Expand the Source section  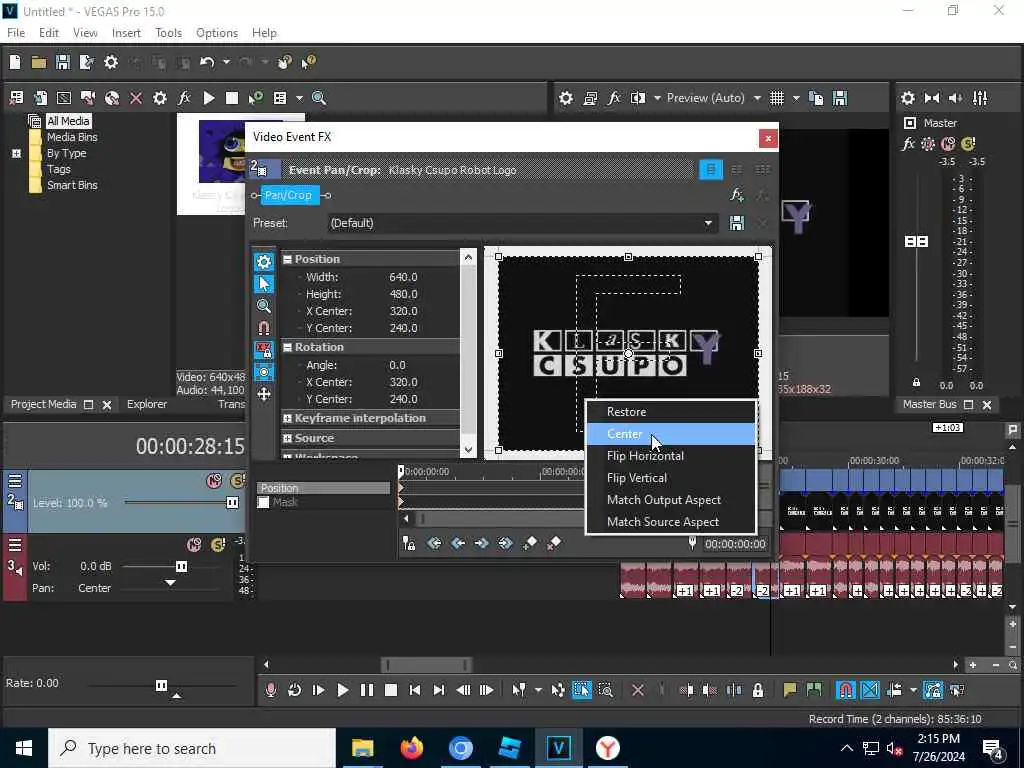point(287,438)
